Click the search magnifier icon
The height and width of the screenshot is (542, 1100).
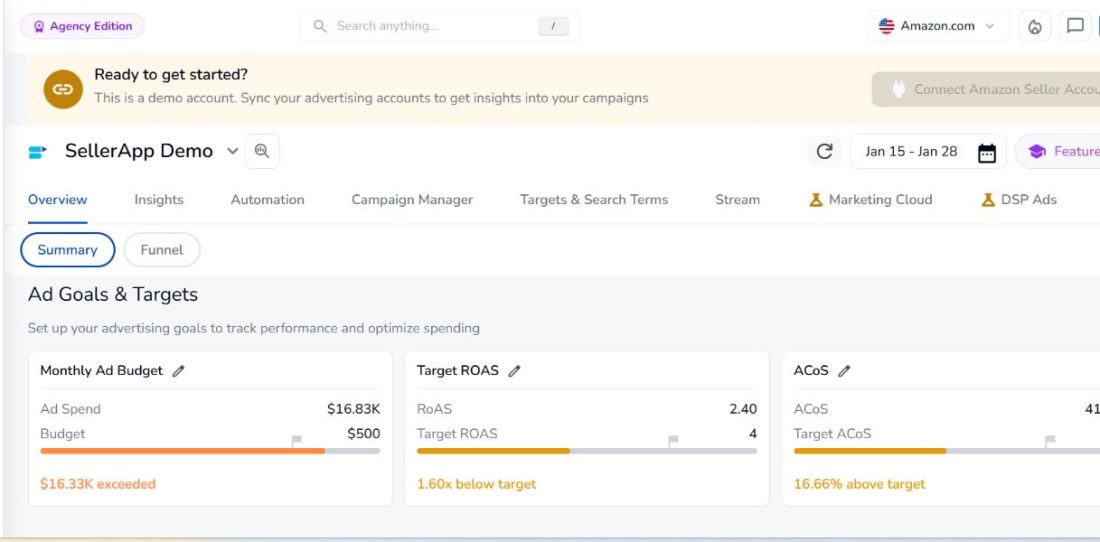click(x=320, y=26)
